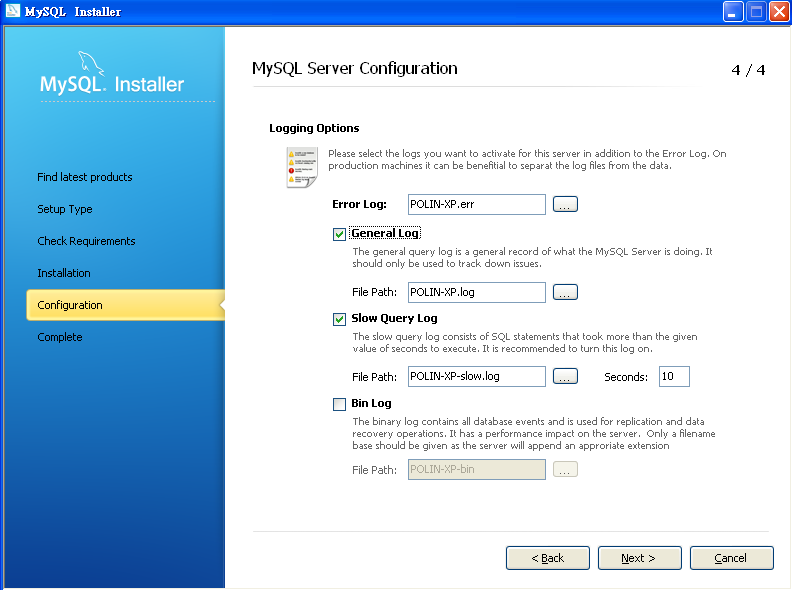The height and width of the screenshot is (590, 792).
Task: Click the Slow Query Log label
Action: 394,318
